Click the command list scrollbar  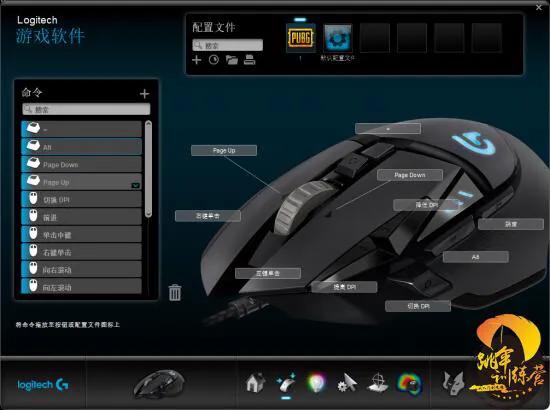point(148,168)
